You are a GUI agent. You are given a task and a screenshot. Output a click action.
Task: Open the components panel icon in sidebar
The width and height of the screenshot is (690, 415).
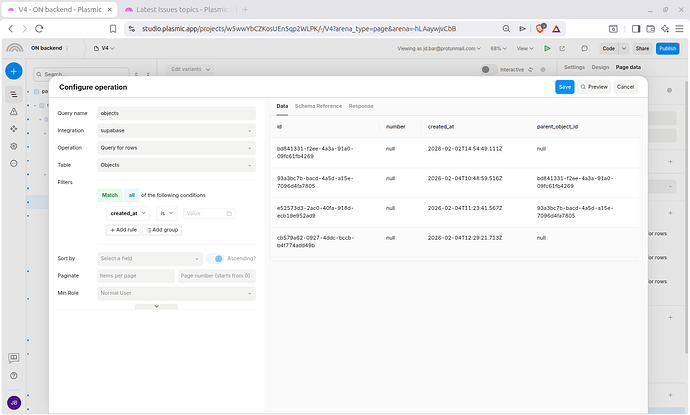14,129
